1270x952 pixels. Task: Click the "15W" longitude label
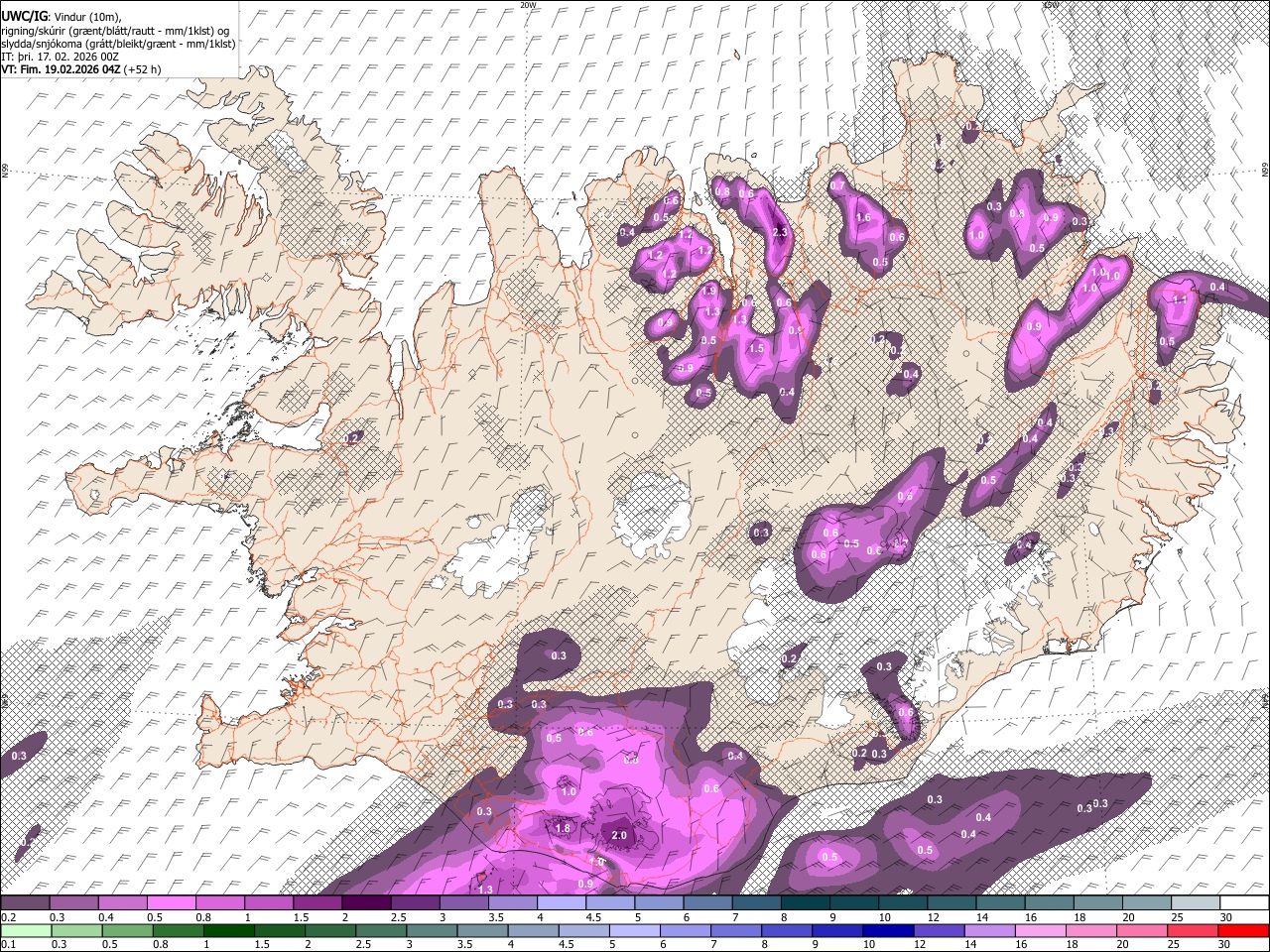pos(1051,5)
